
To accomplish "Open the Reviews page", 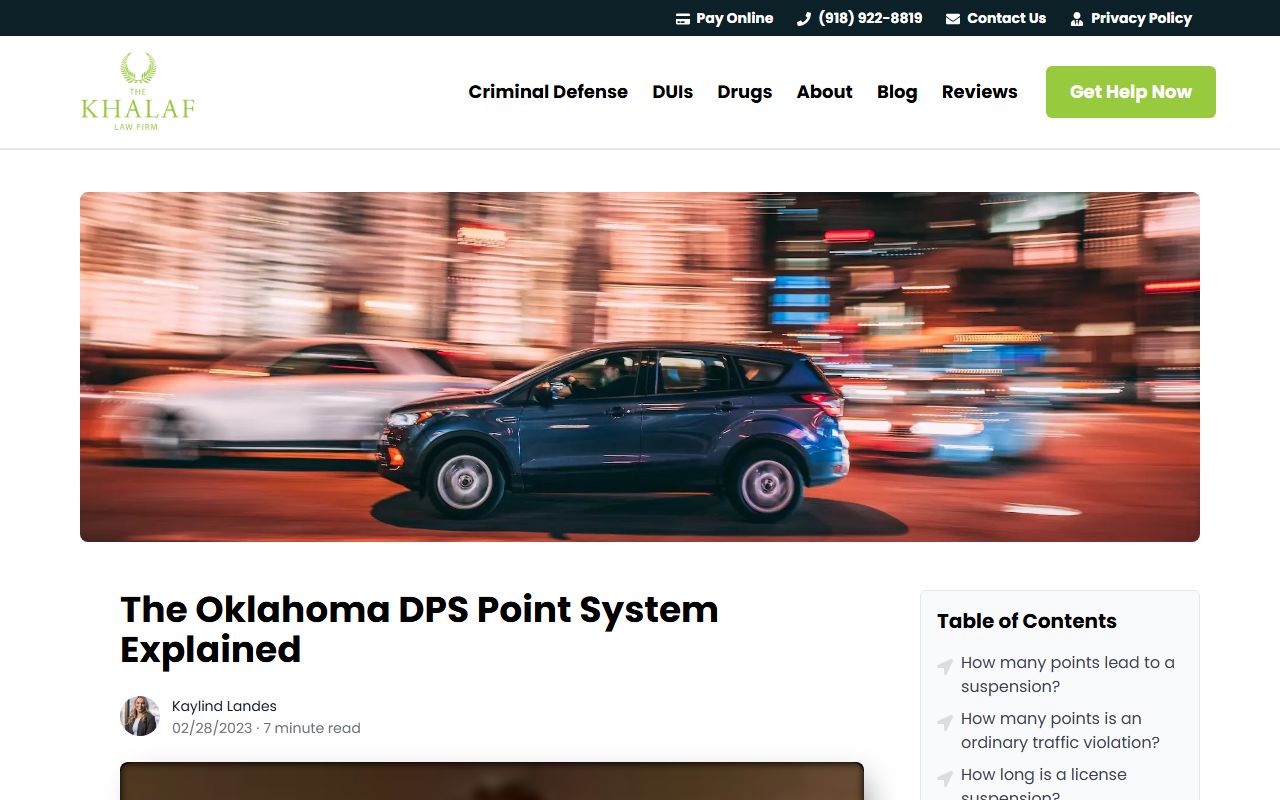I will [x=980, y=92].
